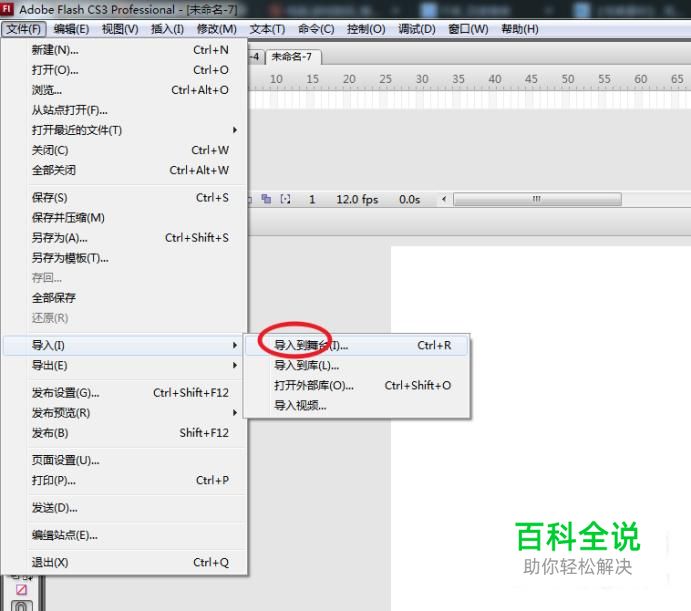Expand the 发布预览(R) submenu arrow
This screenshot has width=691, height=611.
[235, 413]
